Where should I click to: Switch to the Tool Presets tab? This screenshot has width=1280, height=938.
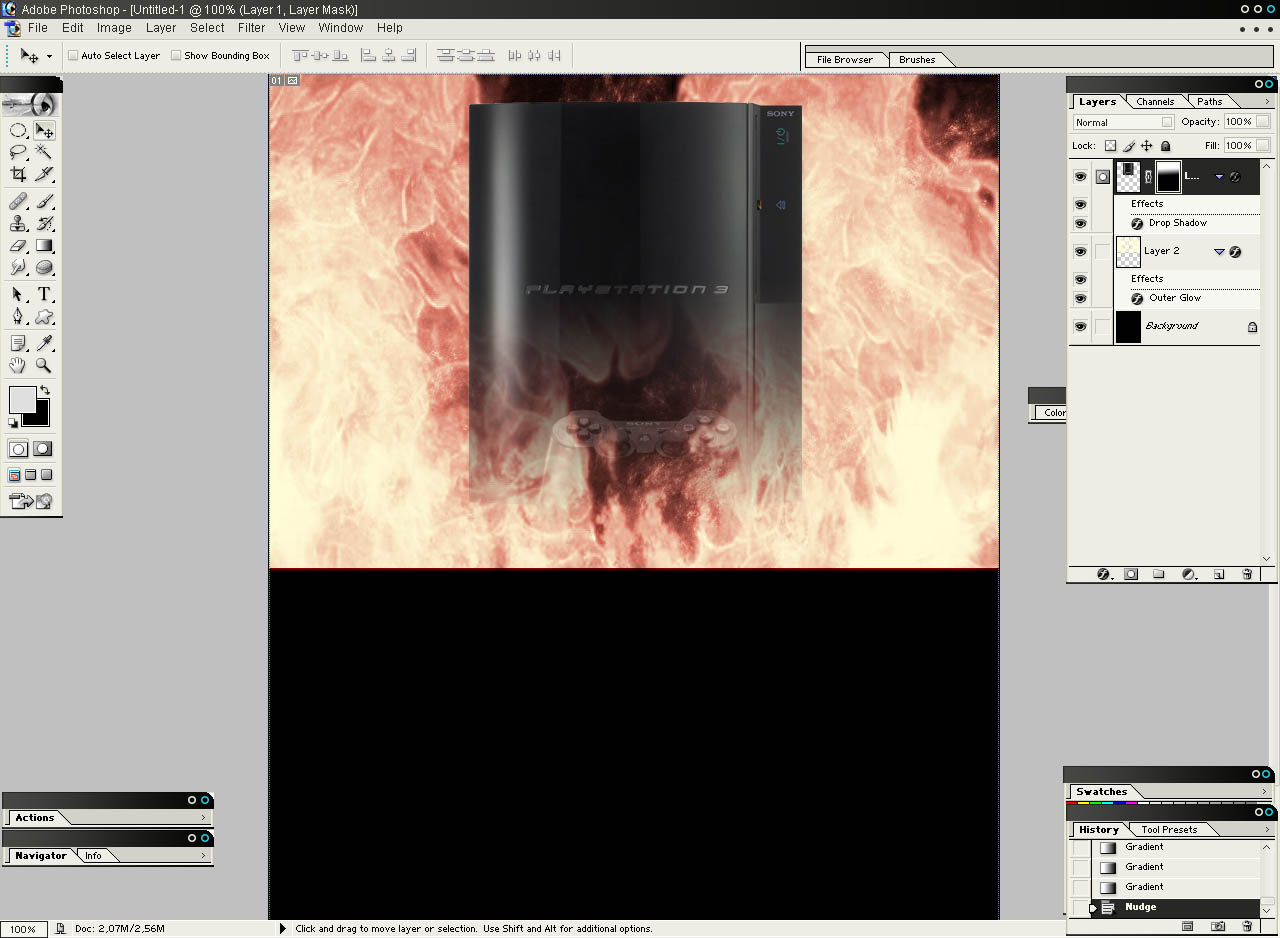pyautogui.click(x=1169, y=830)
